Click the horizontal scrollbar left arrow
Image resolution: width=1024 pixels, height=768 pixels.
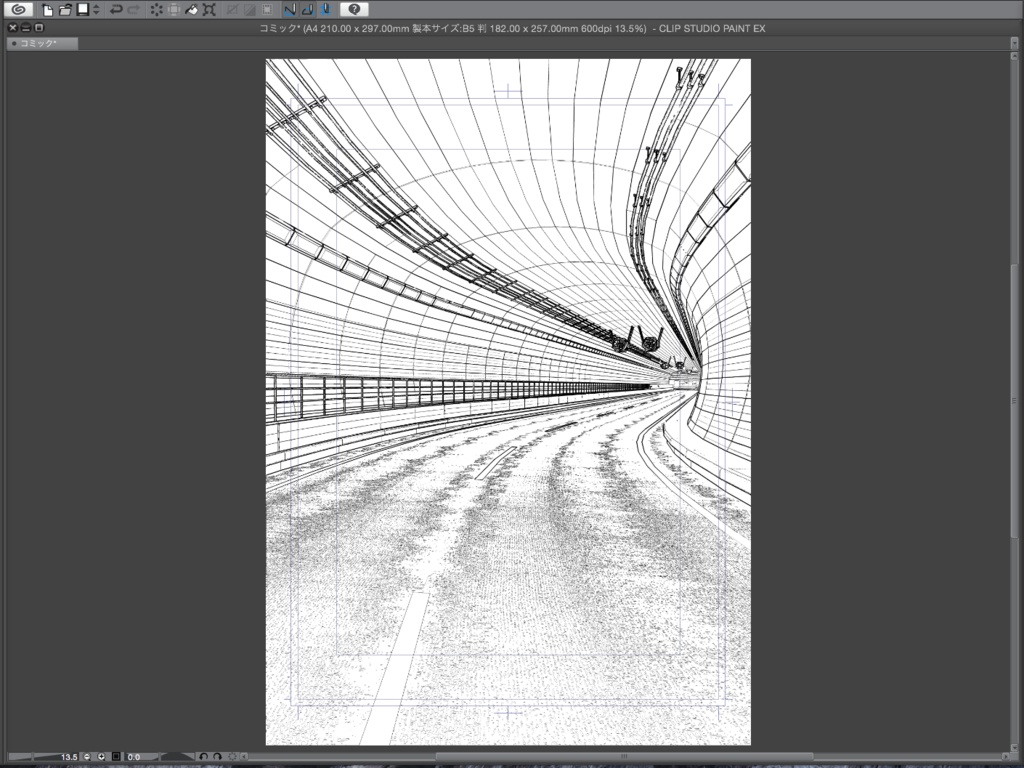244,757
